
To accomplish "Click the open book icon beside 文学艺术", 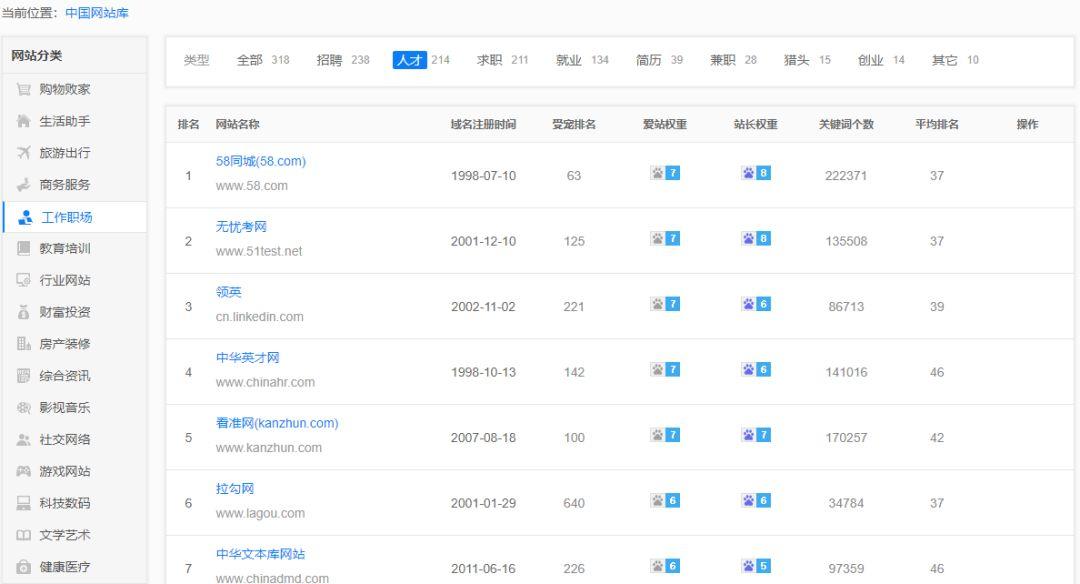I will [23, 535].
